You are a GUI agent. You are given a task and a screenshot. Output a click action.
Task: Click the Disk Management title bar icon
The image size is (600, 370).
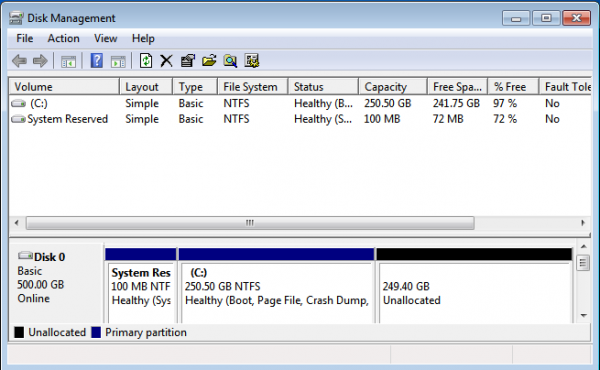pos(16,18)
